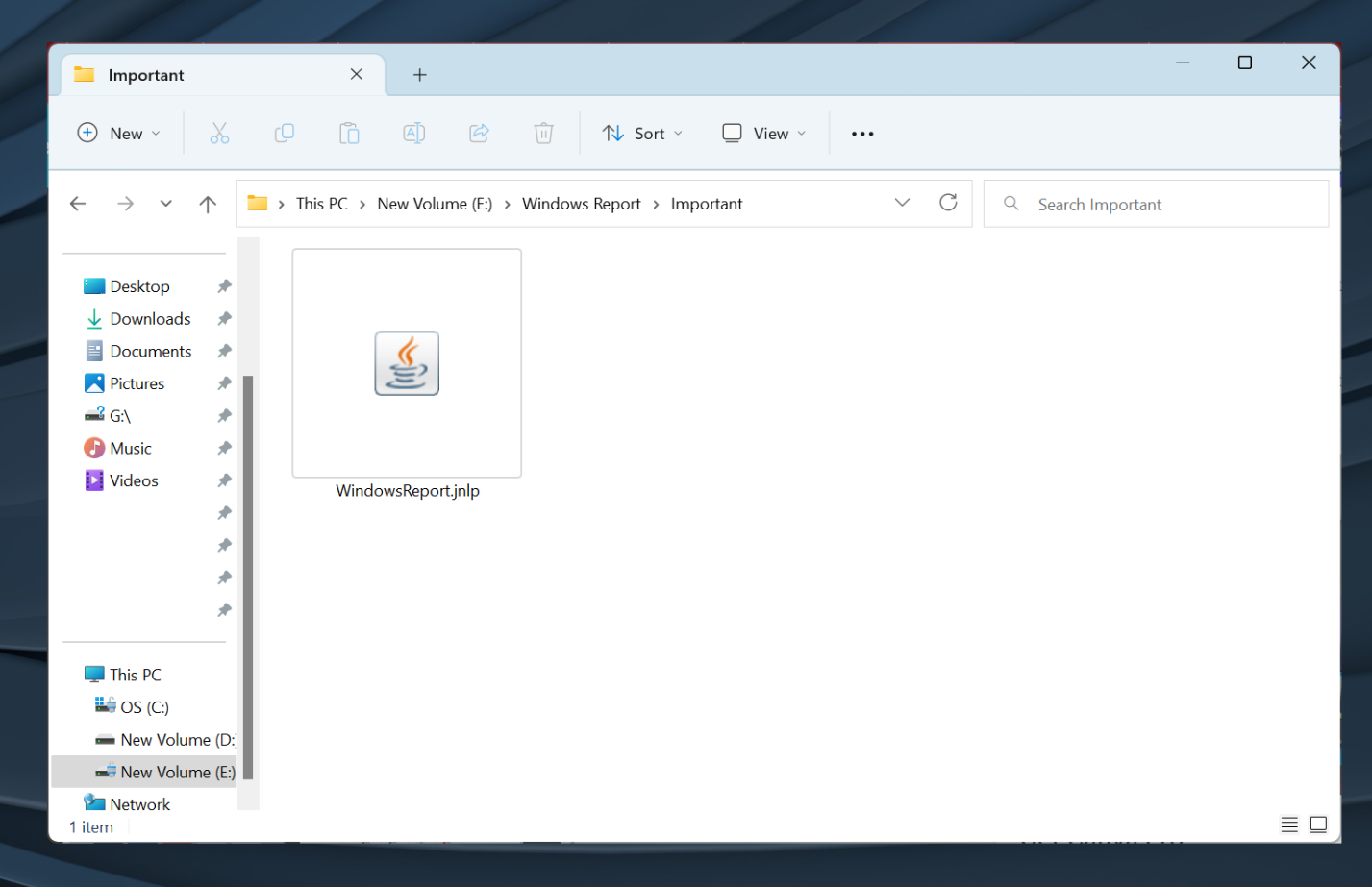Close the File Explorer window

[1309, 62]
